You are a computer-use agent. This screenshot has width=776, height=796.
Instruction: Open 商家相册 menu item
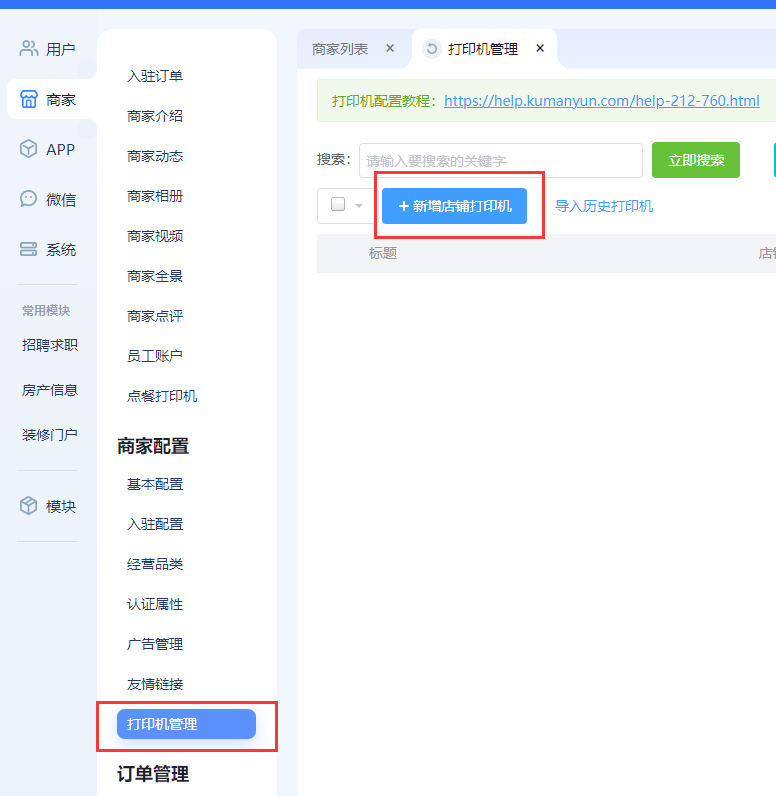[x=155, y=196]
